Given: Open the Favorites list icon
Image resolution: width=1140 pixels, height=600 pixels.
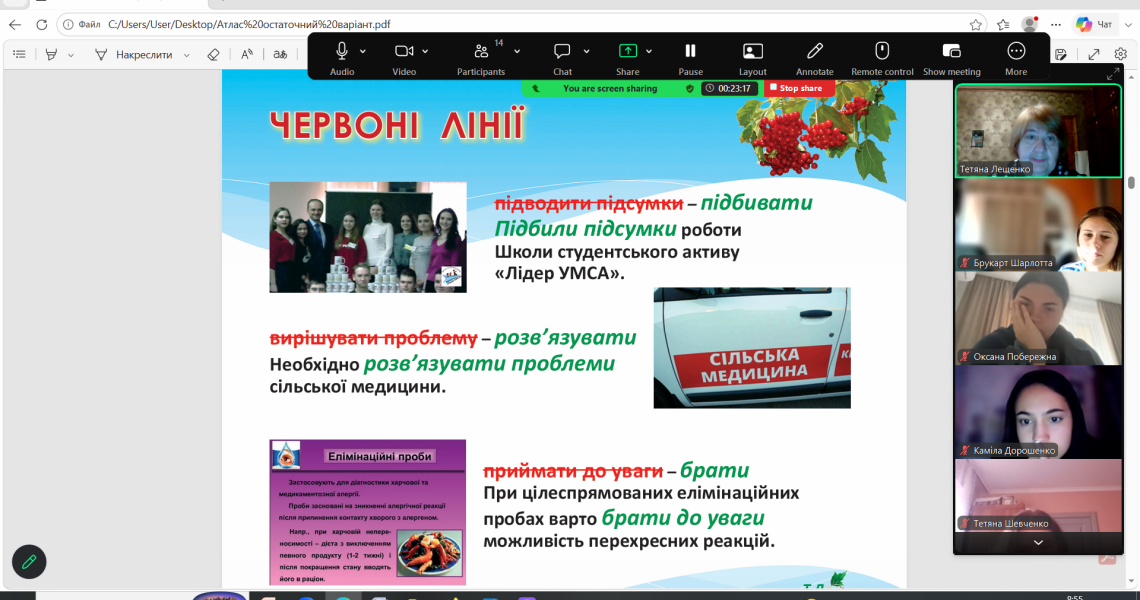Looking at the screenshot, I should coord(1003,25).
